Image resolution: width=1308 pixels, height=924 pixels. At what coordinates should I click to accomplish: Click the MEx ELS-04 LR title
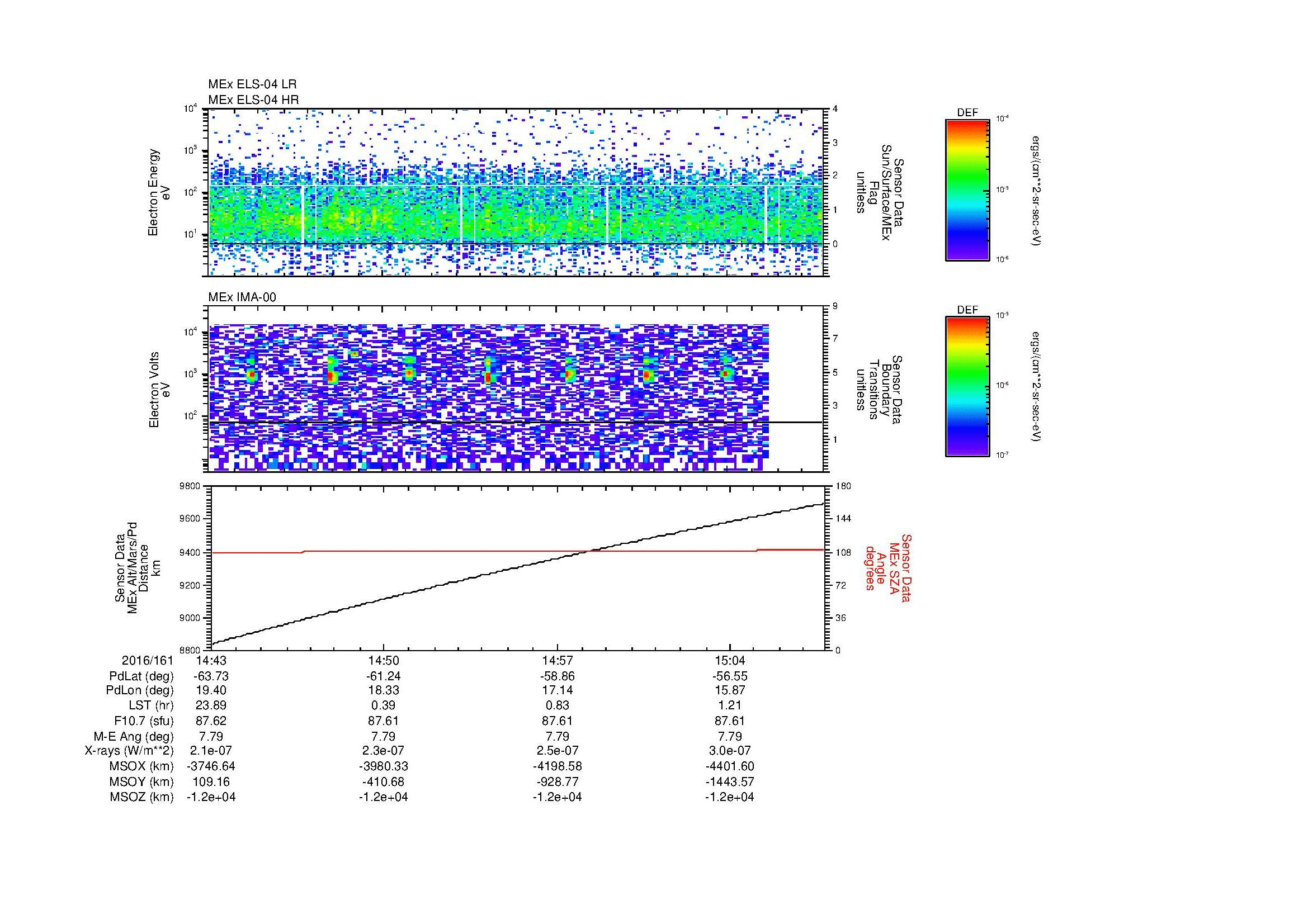pyautogui.click(x=252, y=84)
